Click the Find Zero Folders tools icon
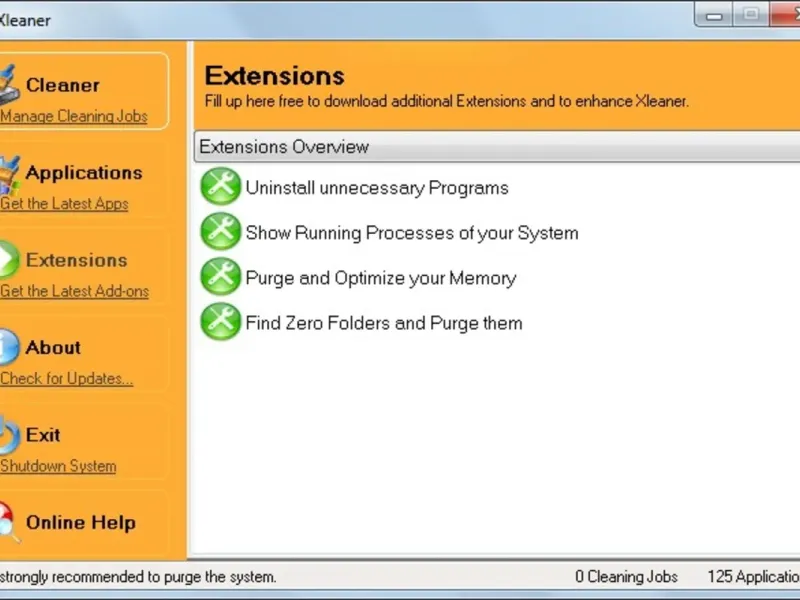The width and height of the screenshot is (800, 600). click(220, 321)
